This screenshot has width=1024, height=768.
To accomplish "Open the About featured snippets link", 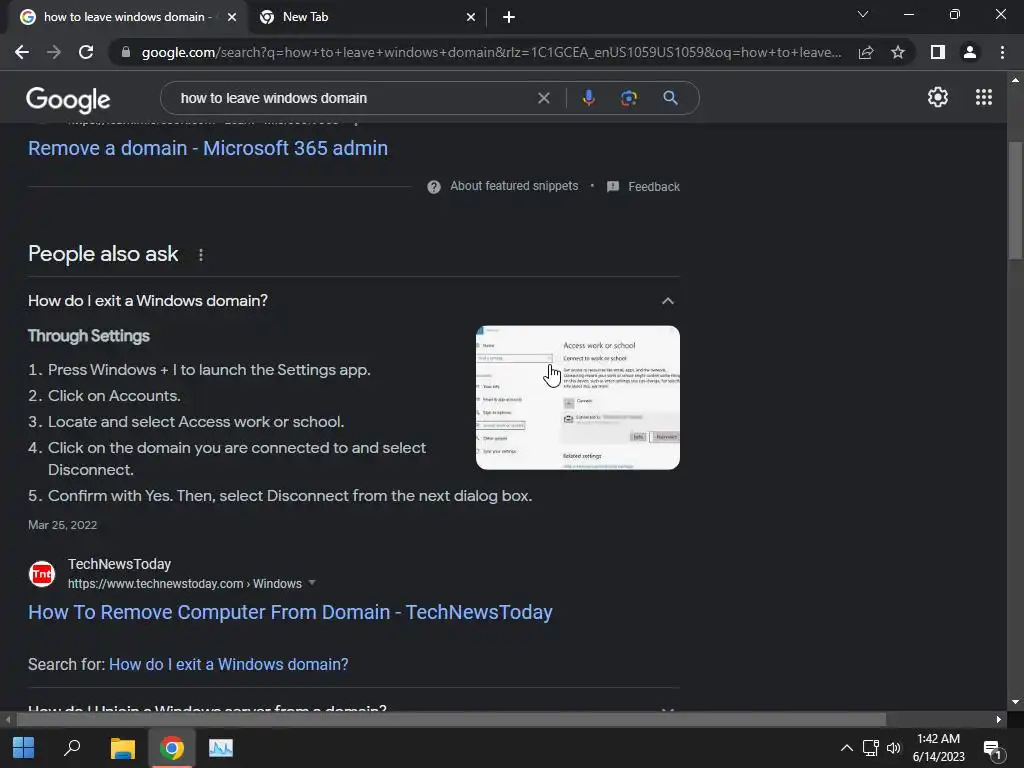I will coord(514,186).
